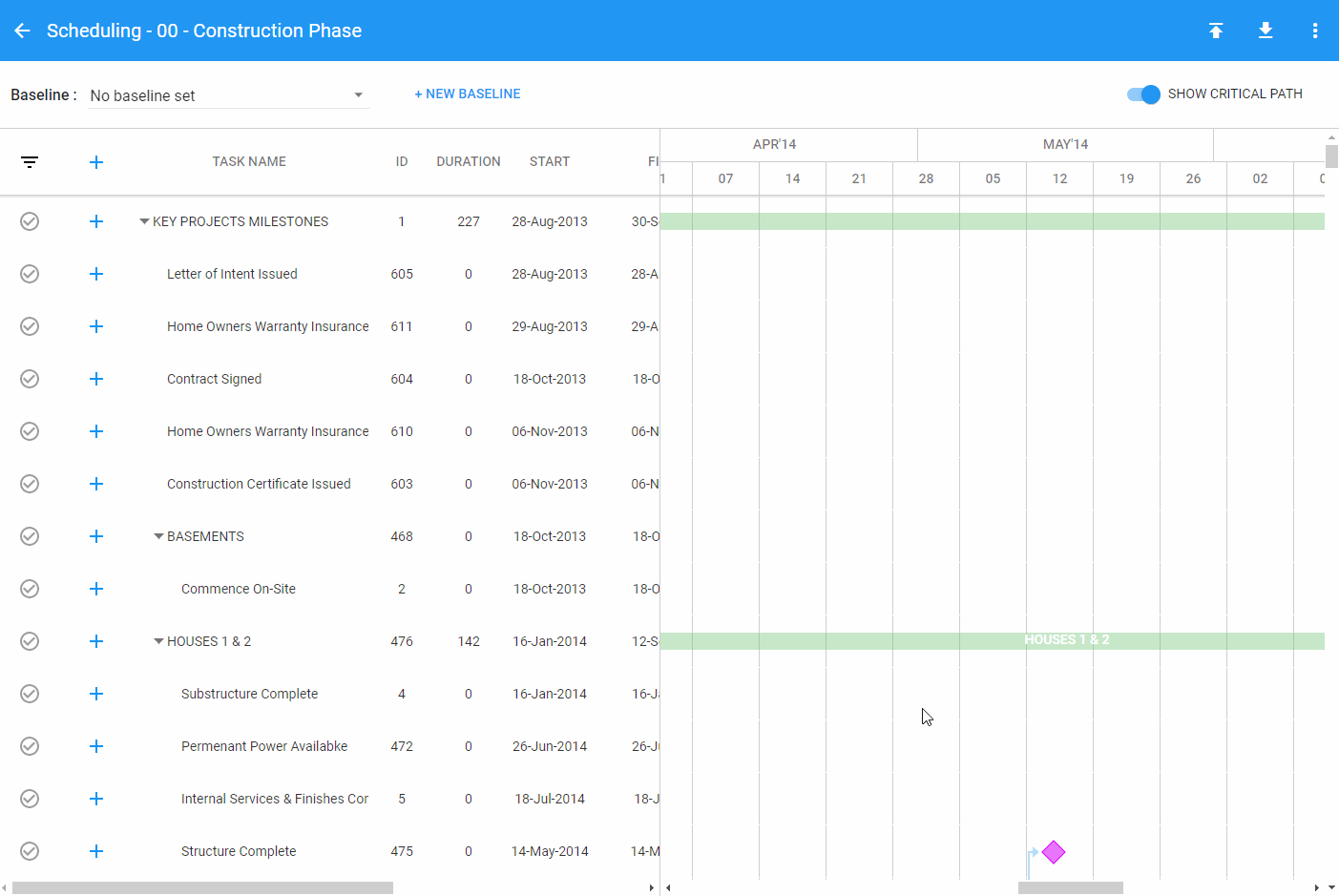Check the circle for BASEMENTS

(30, 536)
